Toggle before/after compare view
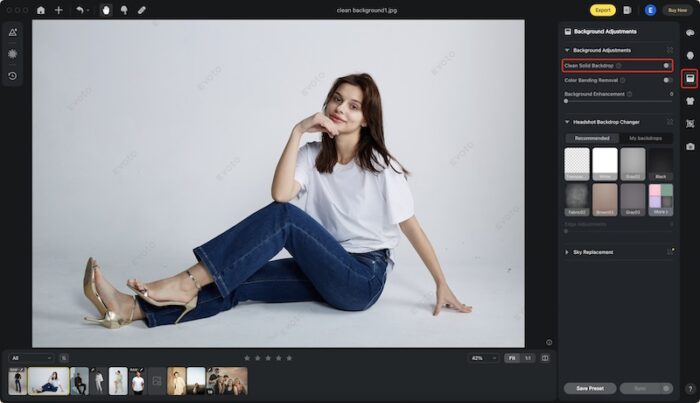This screenshot has width=700, height=403. tap(545, 358)
